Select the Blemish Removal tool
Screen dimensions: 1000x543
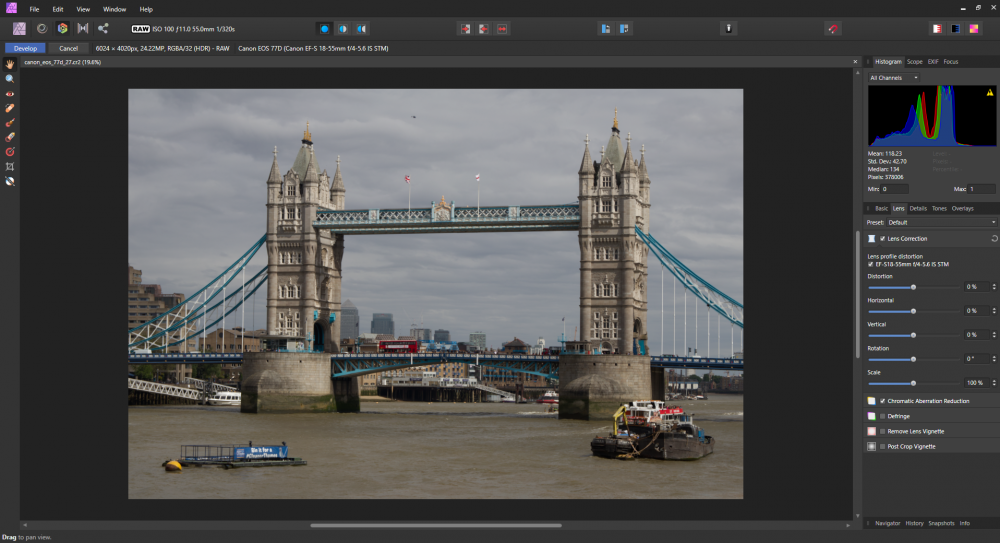10,108
